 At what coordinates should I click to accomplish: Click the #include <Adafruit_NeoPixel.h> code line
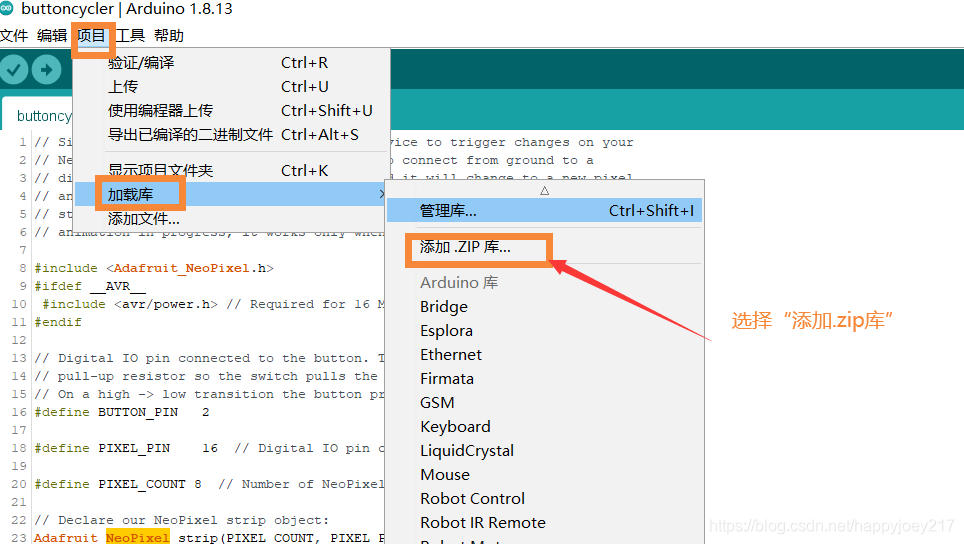tap(154, 268)
